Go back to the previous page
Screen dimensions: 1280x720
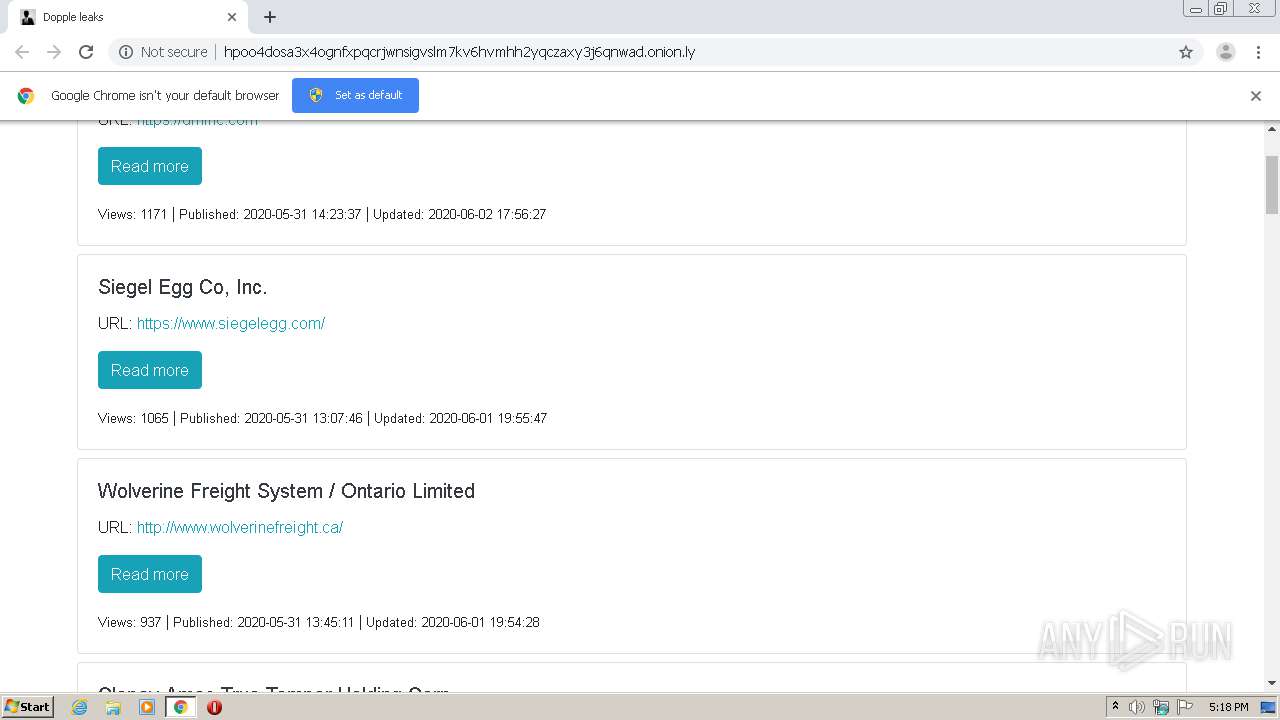(22, 52)
